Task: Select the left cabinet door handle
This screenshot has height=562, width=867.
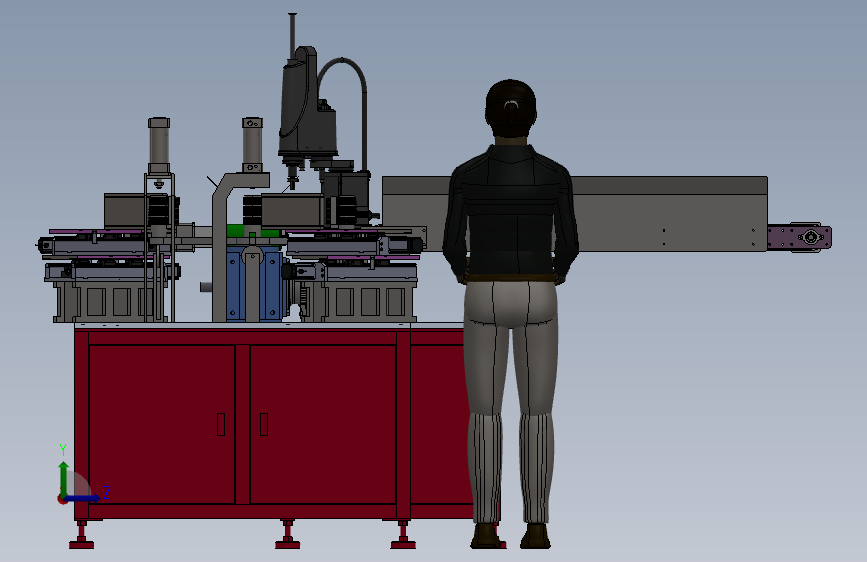Action: [x=221, y=424]
